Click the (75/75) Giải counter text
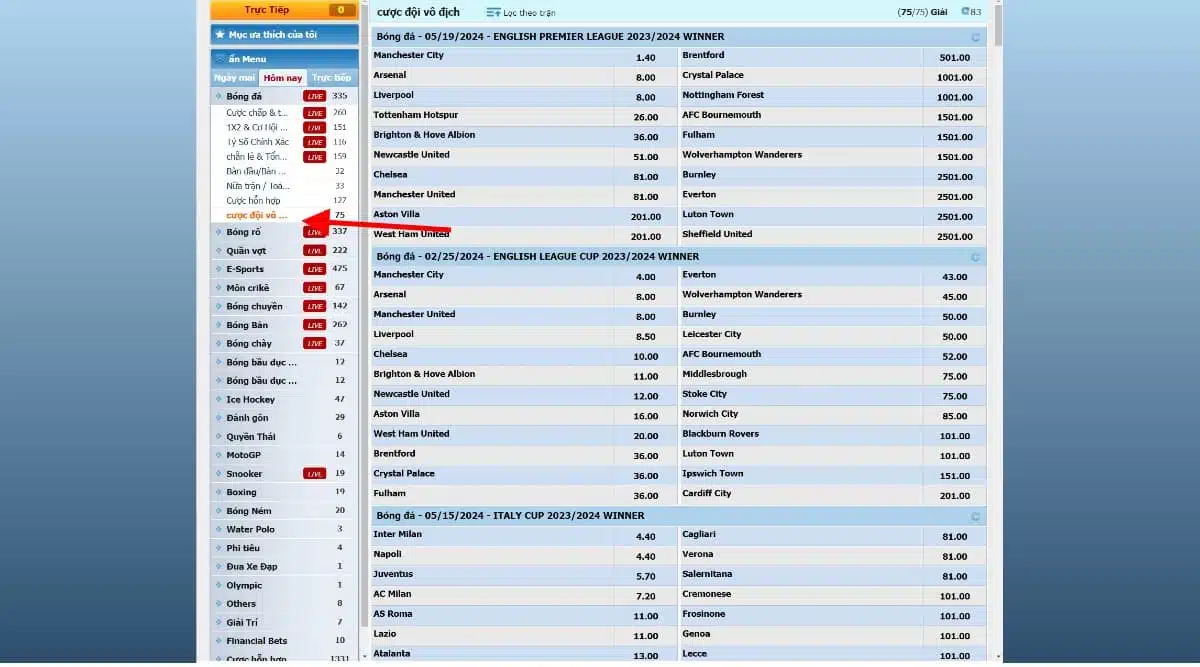 click(x=922, y=12)
